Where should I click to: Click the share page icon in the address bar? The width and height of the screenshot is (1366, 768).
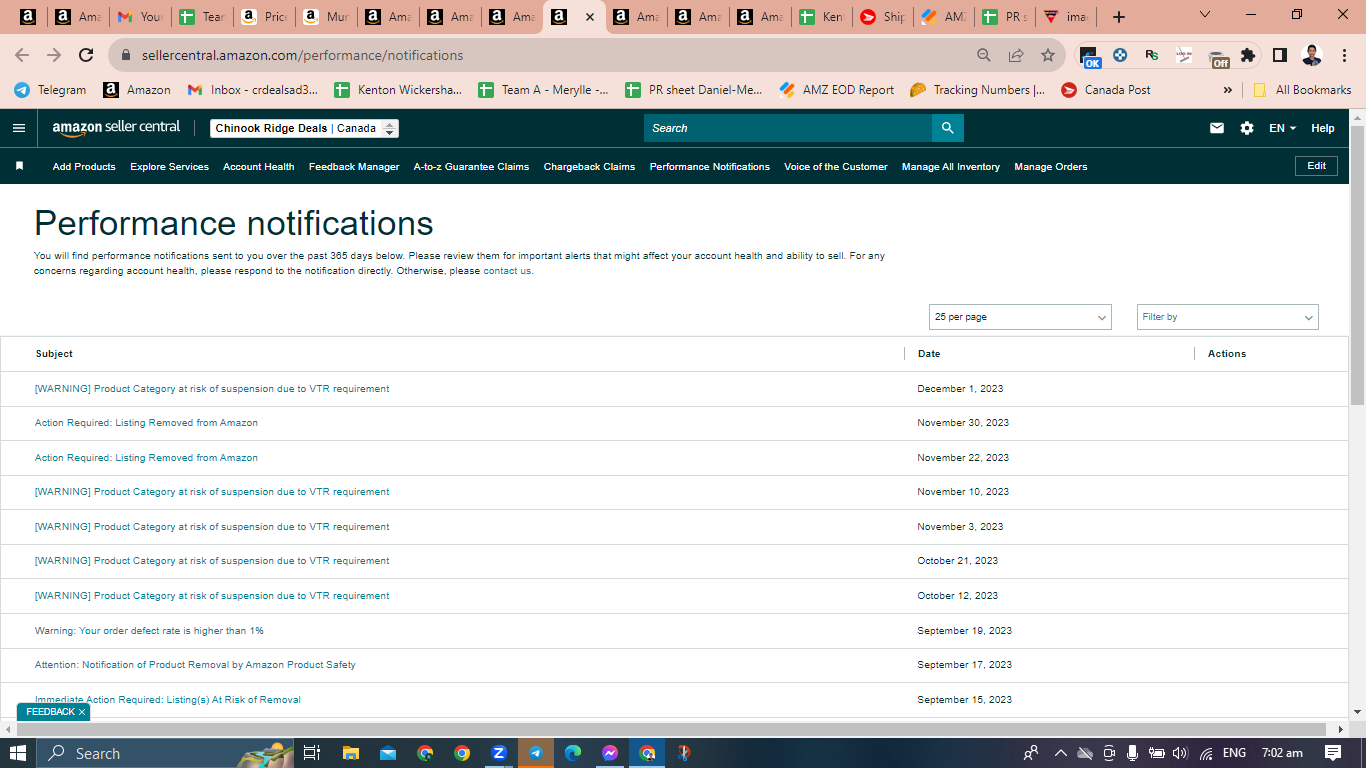point(1016,55)
